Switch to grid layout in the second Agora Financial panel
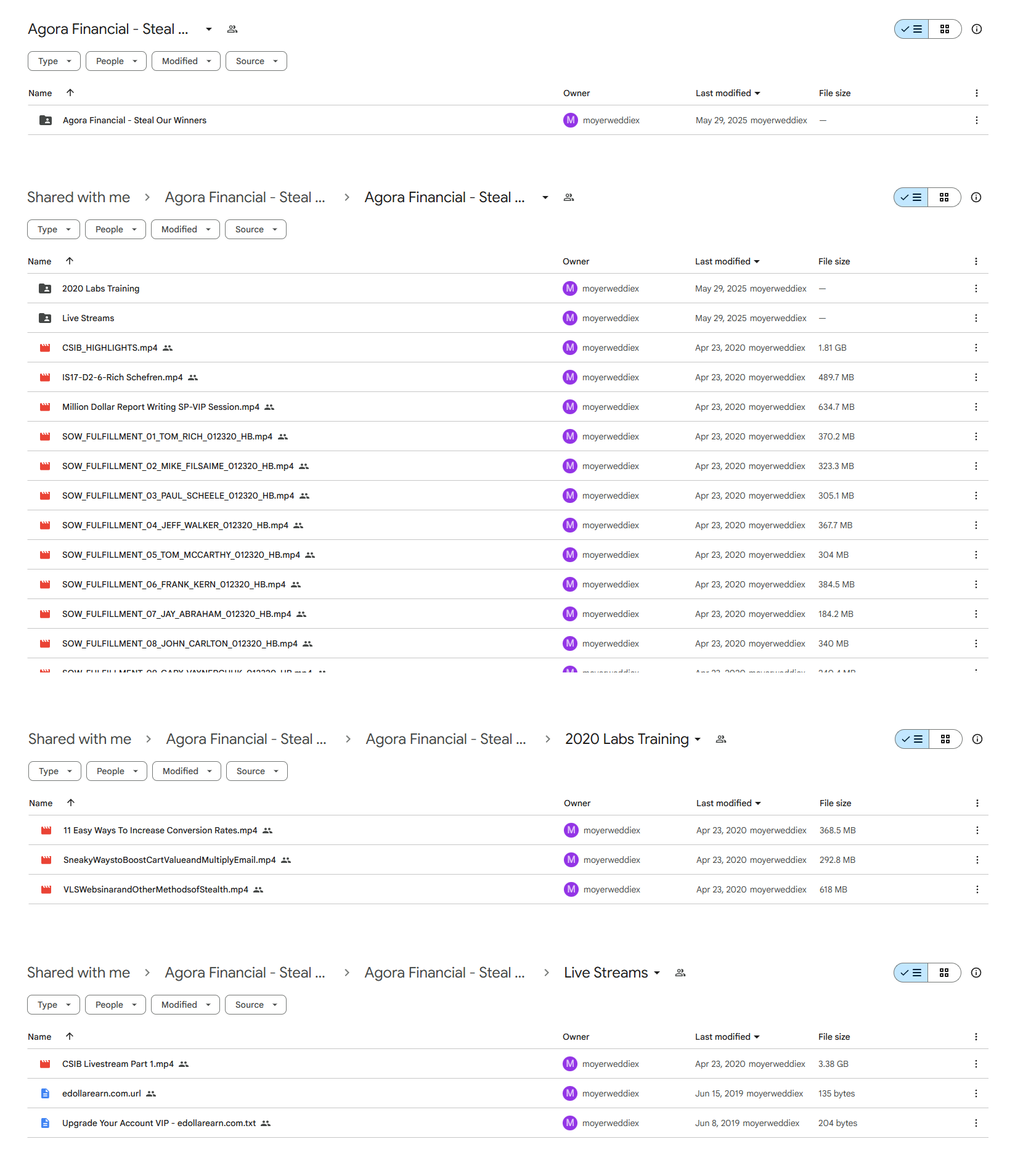Screen dimensions: 1023x1176 tap(944, 197)
